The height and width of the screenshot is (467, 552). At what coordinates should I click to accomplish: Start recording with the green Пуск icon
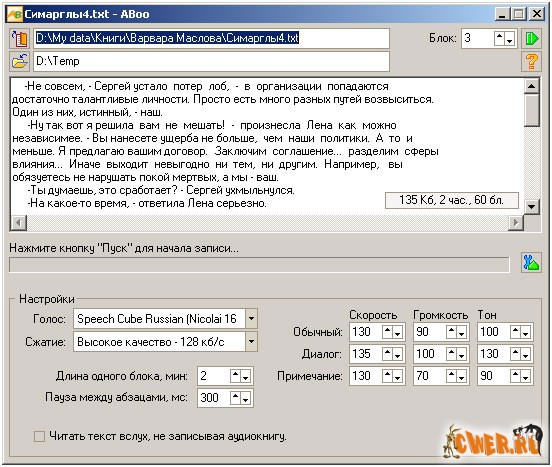click(531, 38)
